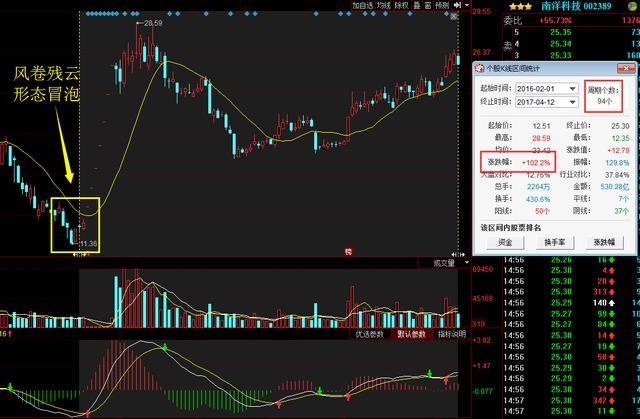
Task: Click the red golden-cross arrow at MACD bottom left
Action: pyautogui.click(x=88, y=413)
